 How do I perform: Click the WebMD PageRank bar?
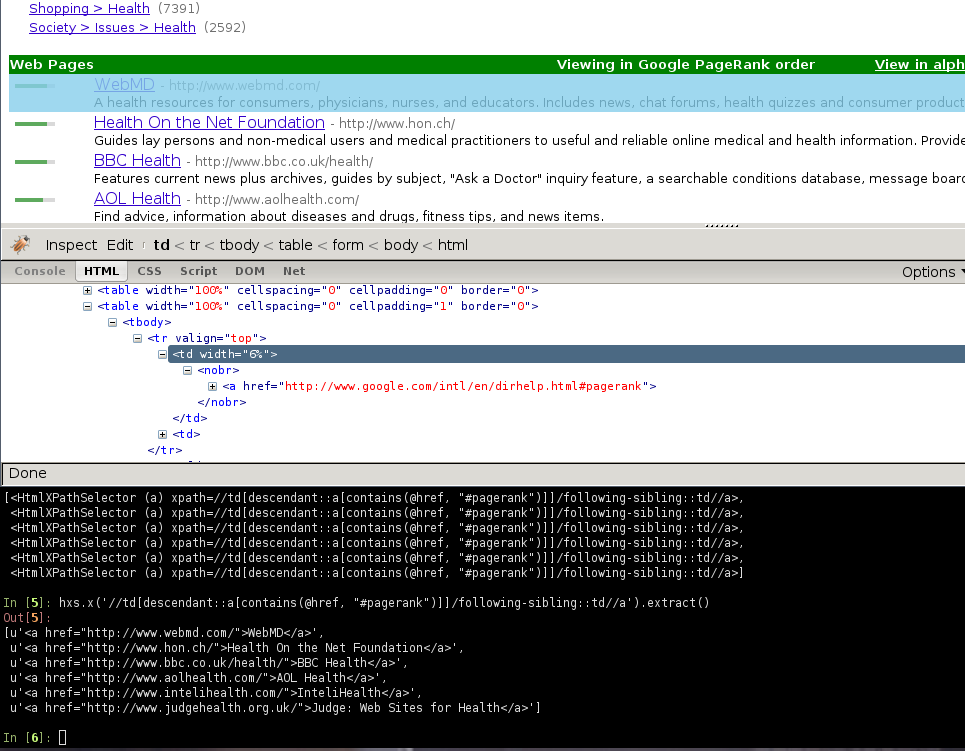click(x=35, y=87)
